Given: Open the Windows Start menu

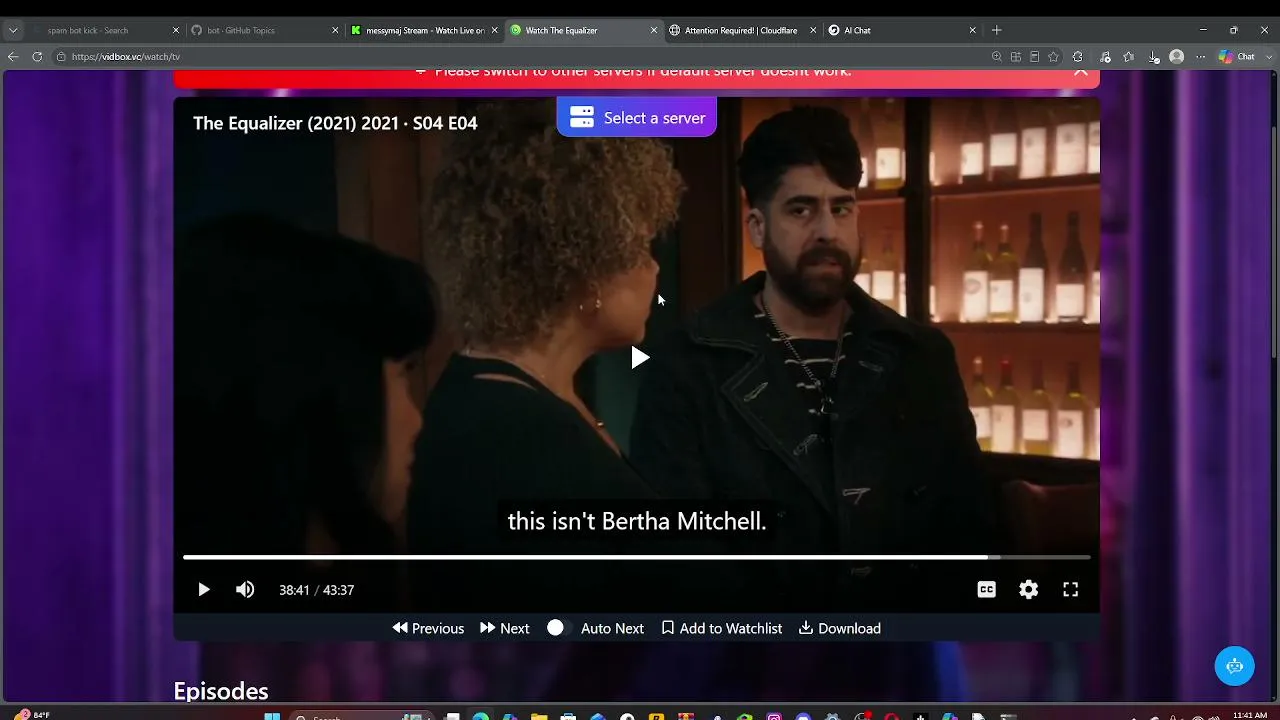Looking at the screenshot, I should pyautogui.click(x=272, y=716).
